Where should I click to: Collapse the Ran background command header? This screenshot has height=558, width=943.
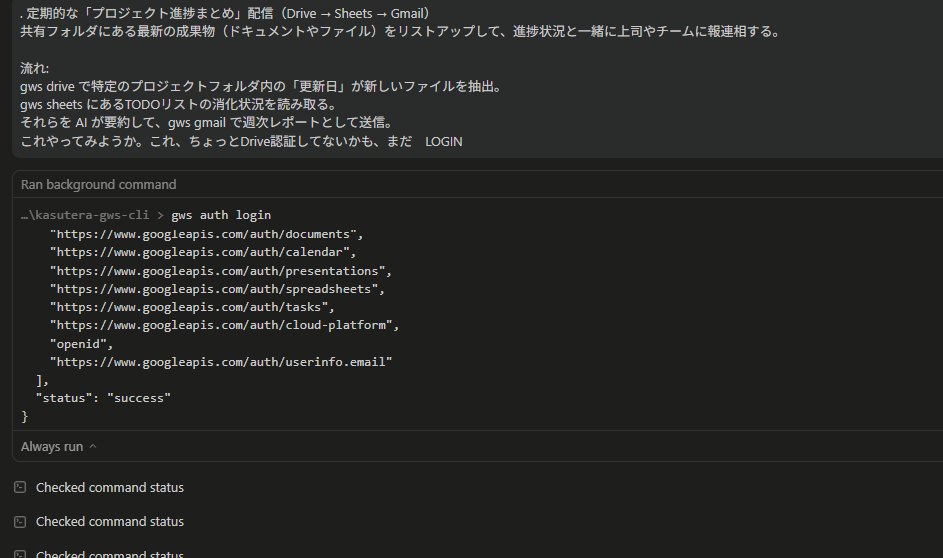pyautogui.click(x=98, y=185)
